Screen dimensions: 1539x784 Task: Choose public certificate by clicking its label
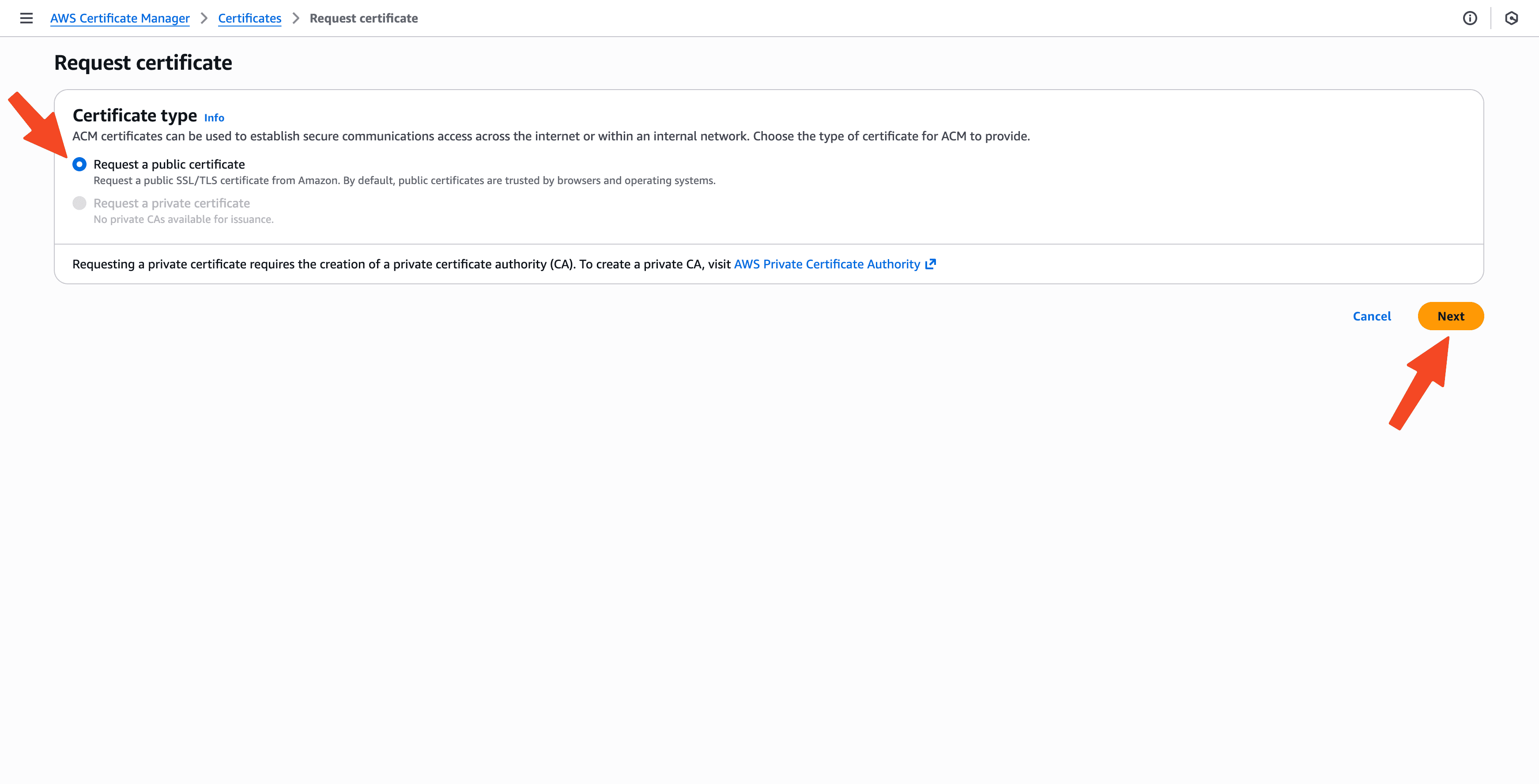169,164
